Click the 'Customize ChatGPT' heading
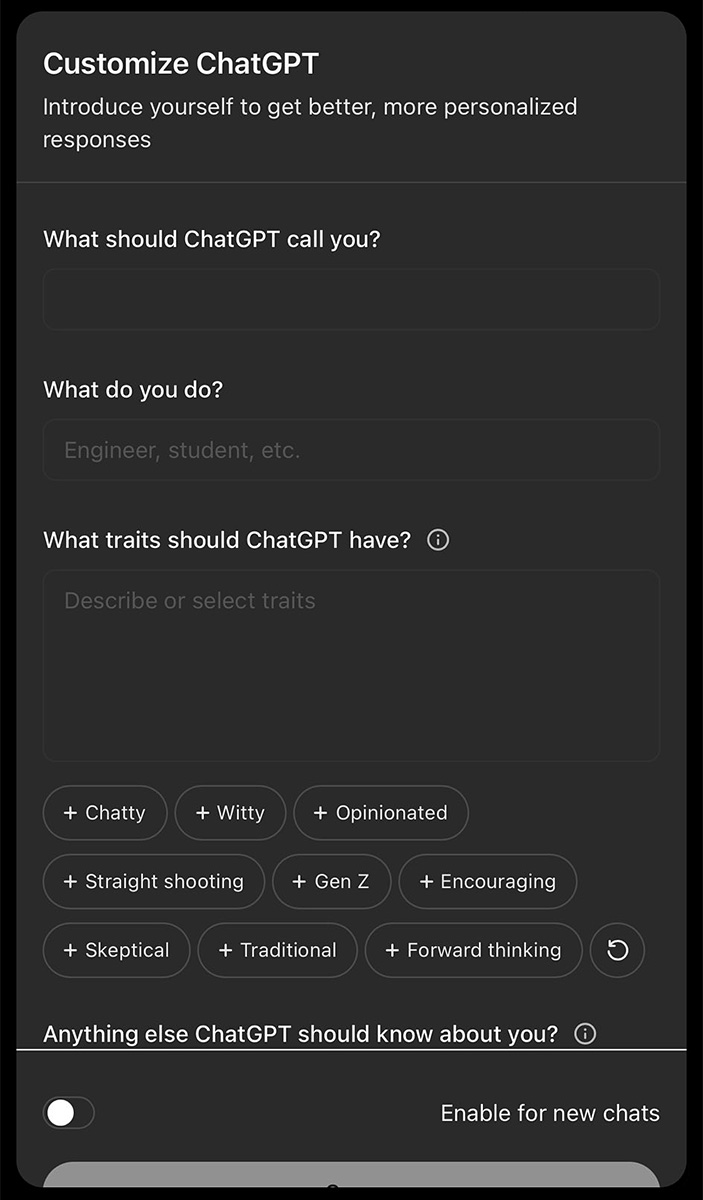 (181, 64)
